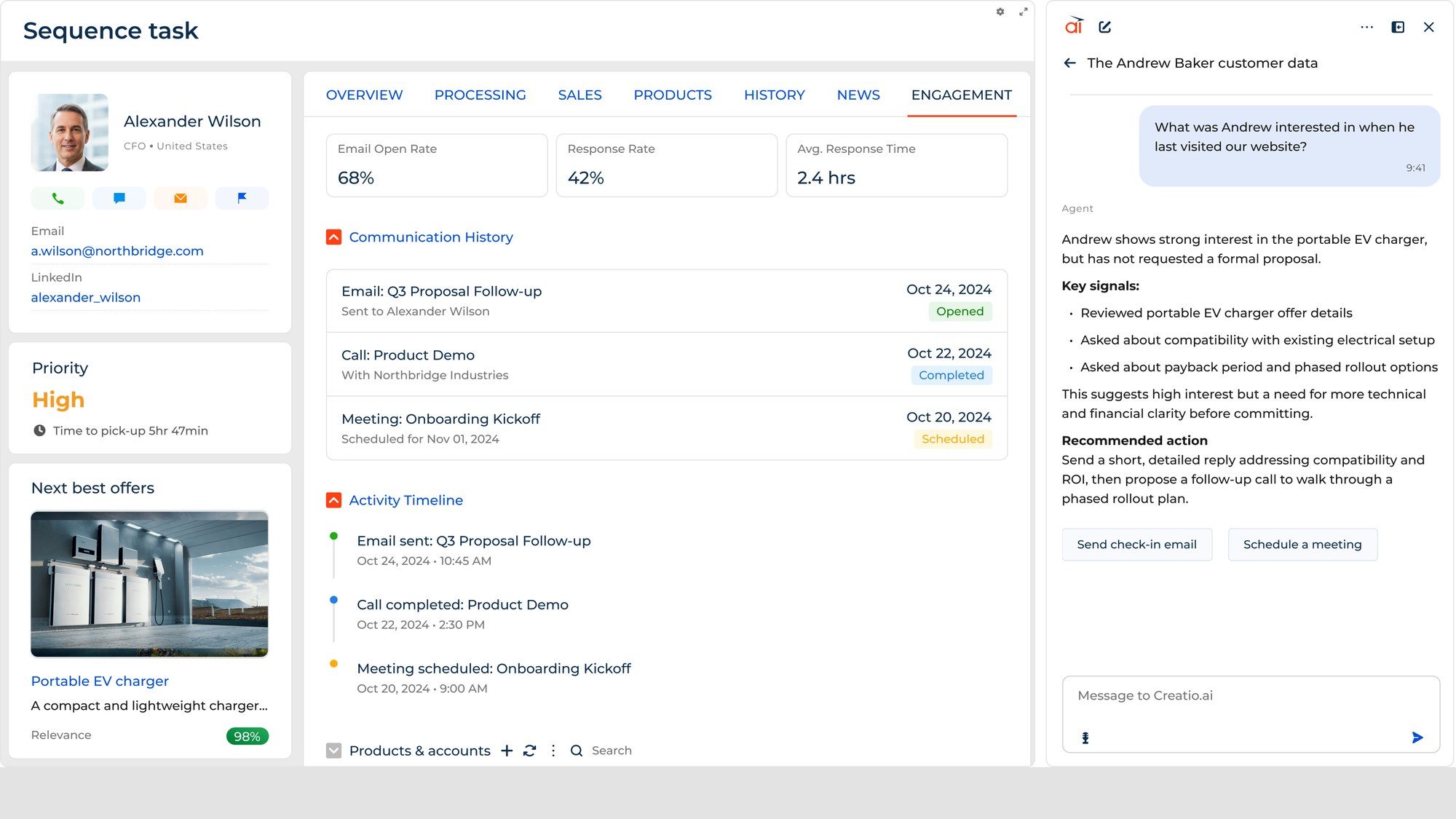
Task: Go back from Andrew Baker customer data
Action: [x=1069, y=63]
